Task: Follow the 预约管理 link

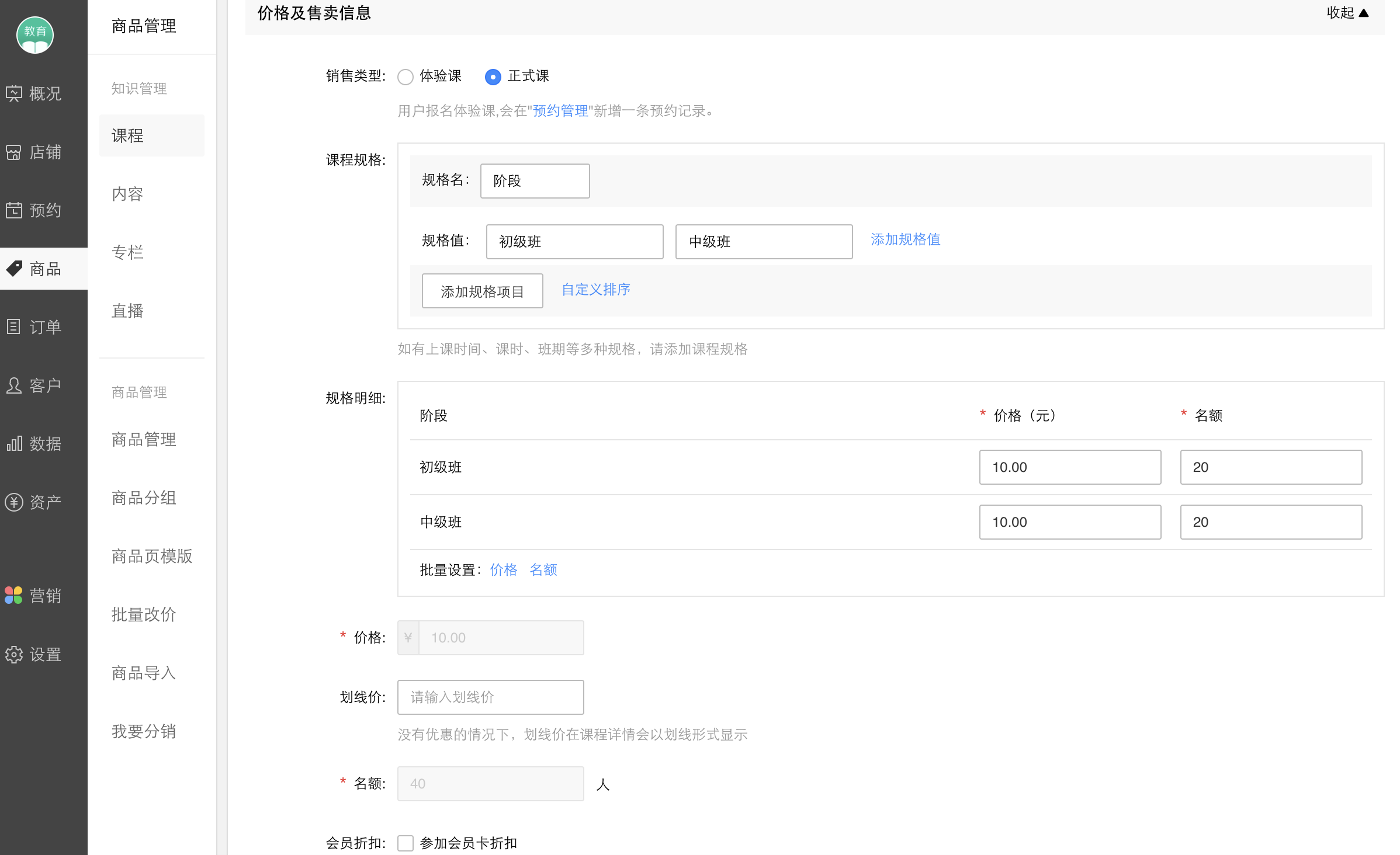Action: 560,111
